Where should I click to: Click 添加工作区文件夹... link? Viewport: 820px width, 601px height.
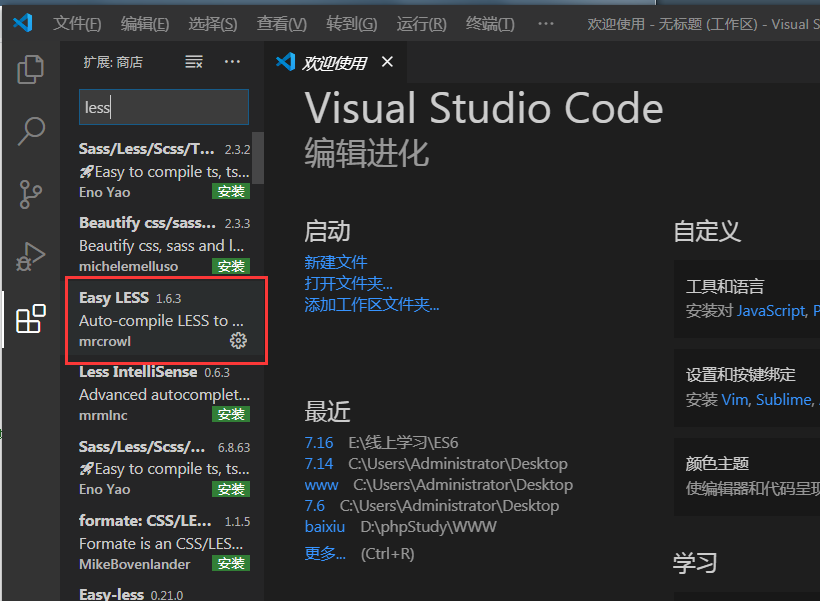(x=372, y=304)
